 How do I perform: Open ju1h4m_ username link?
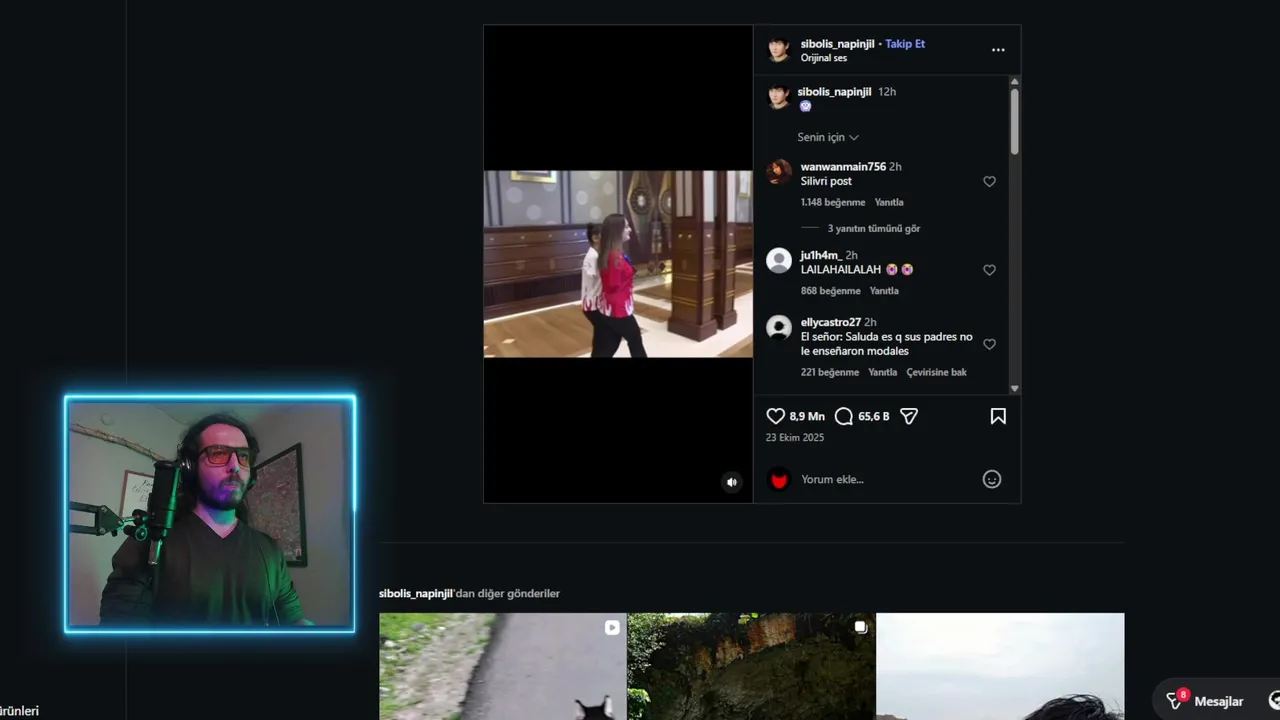[821, 255]
